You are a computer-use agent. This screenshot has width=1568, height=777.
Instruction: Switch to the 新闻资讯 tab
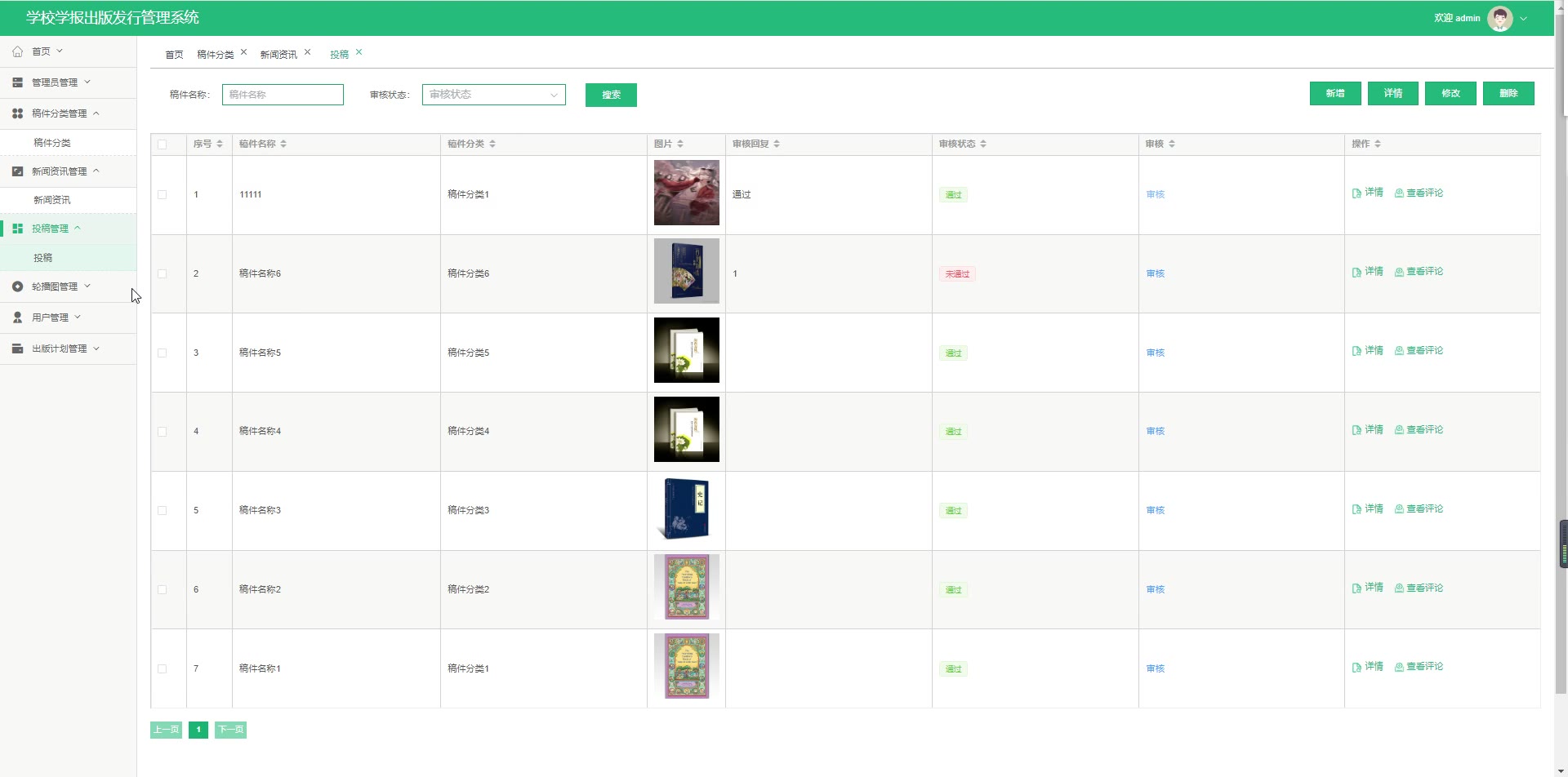[x=278, y=55]
